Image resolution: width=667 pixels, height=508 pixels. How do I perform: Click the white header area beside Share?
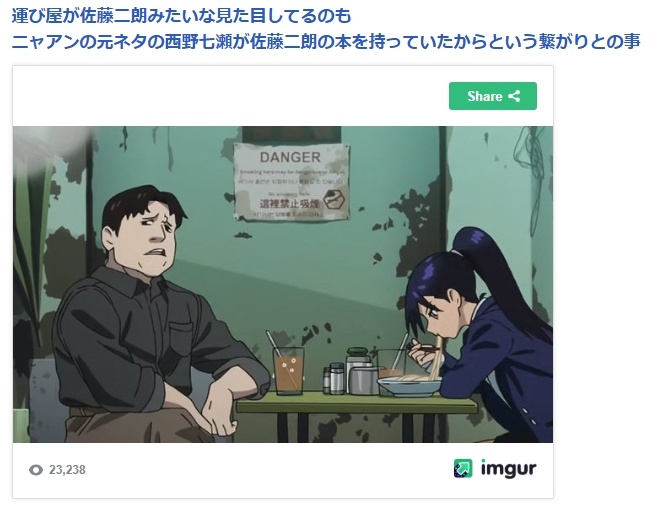coord(231,96)
